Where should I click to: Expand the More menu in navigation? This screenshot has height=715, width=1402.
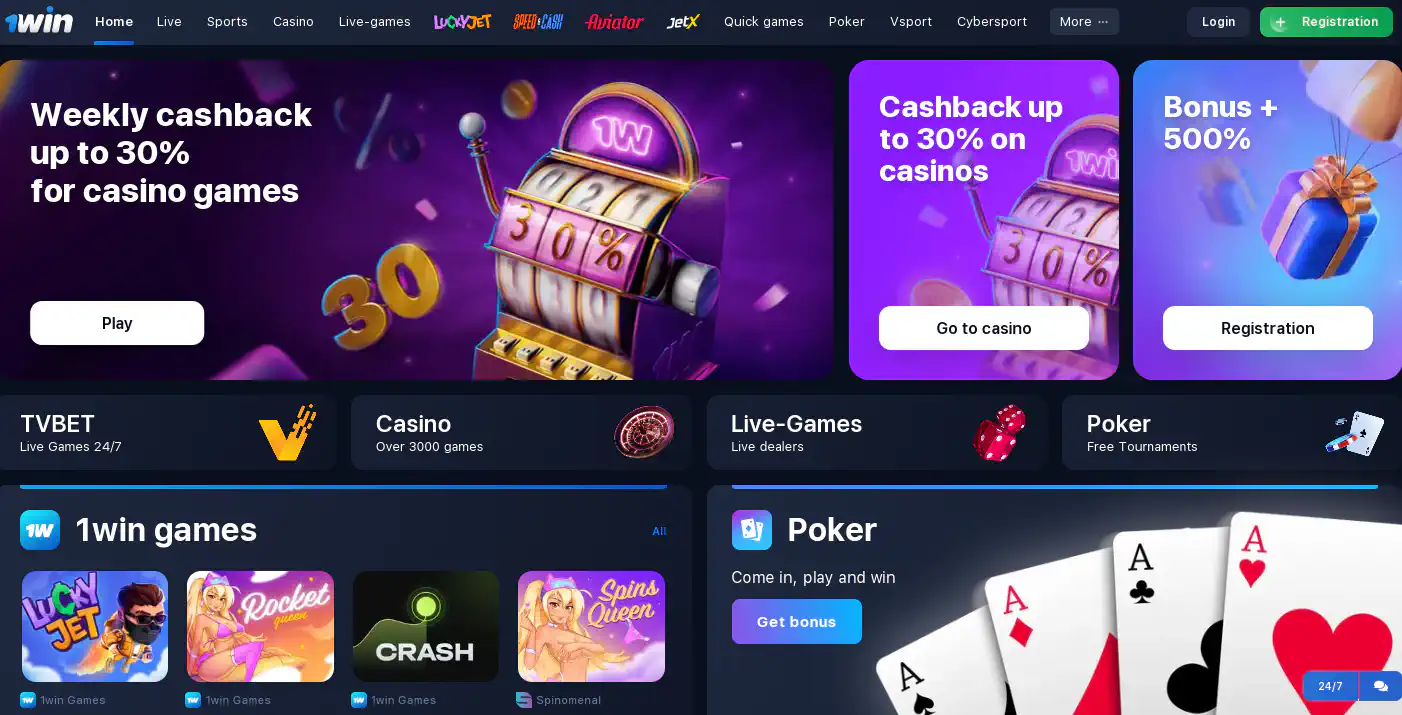tap(1084, 21)
